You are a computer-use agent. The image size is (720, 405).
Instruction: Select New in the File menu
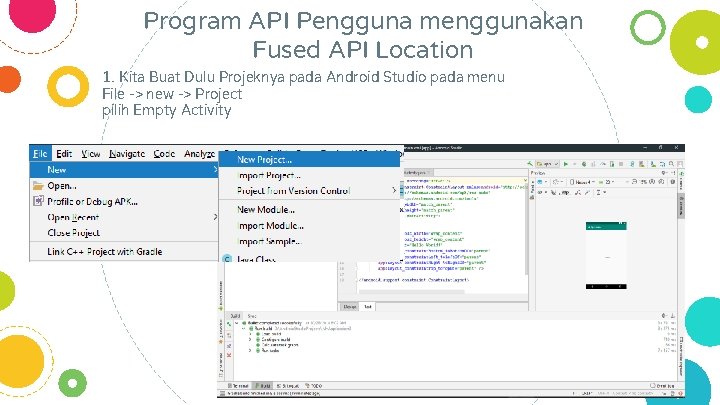click(124, 170)
